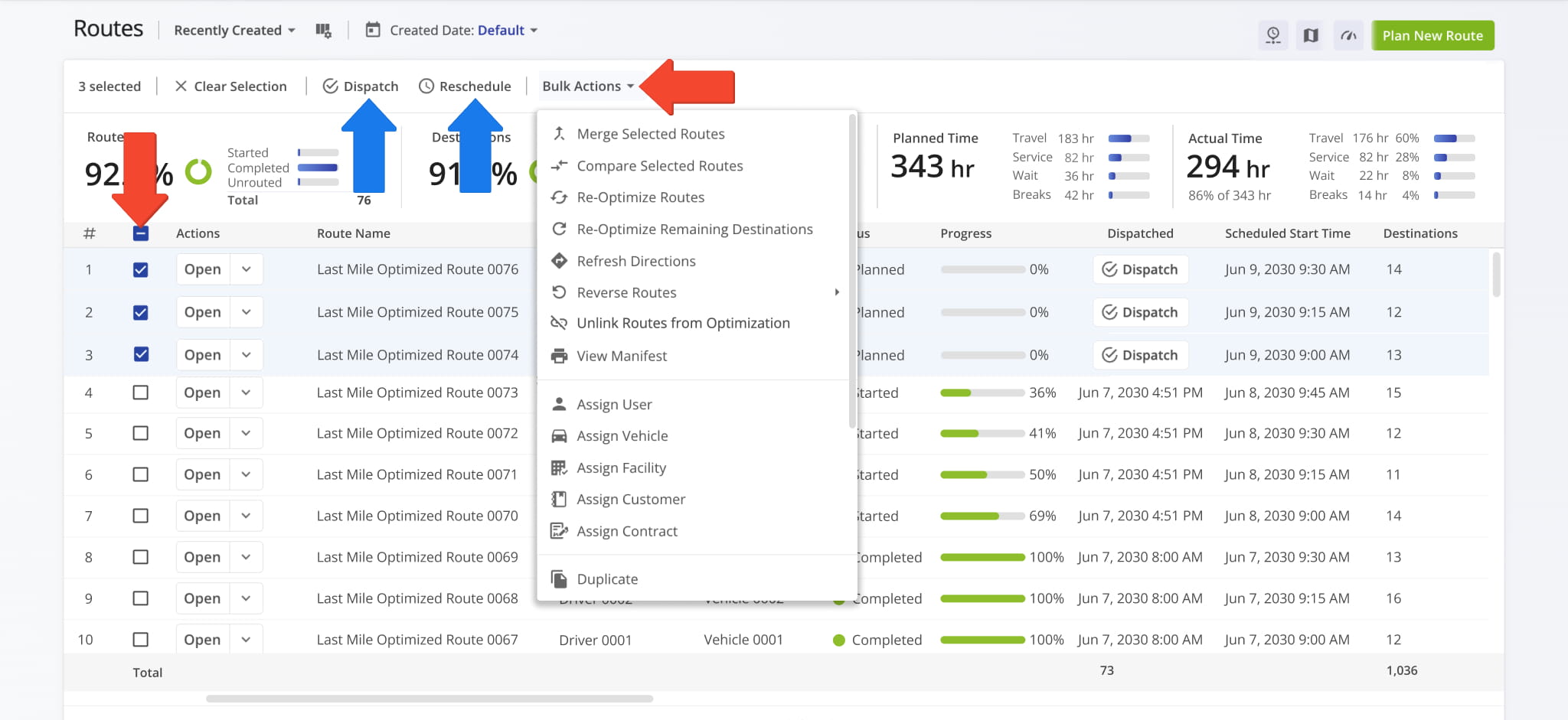Click the timeline clock pin icon

pos(1273,35)
